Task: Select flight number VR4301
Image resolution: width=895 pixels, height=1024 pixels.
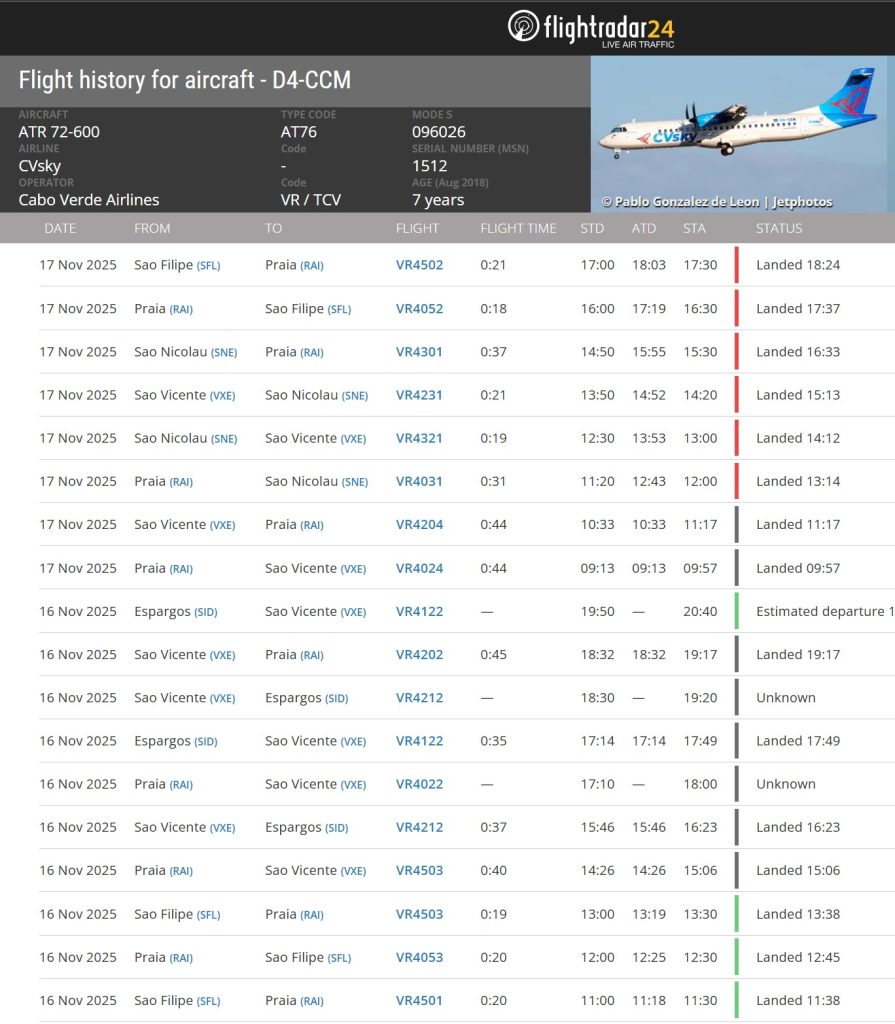Action: click(x=419, y=352)
